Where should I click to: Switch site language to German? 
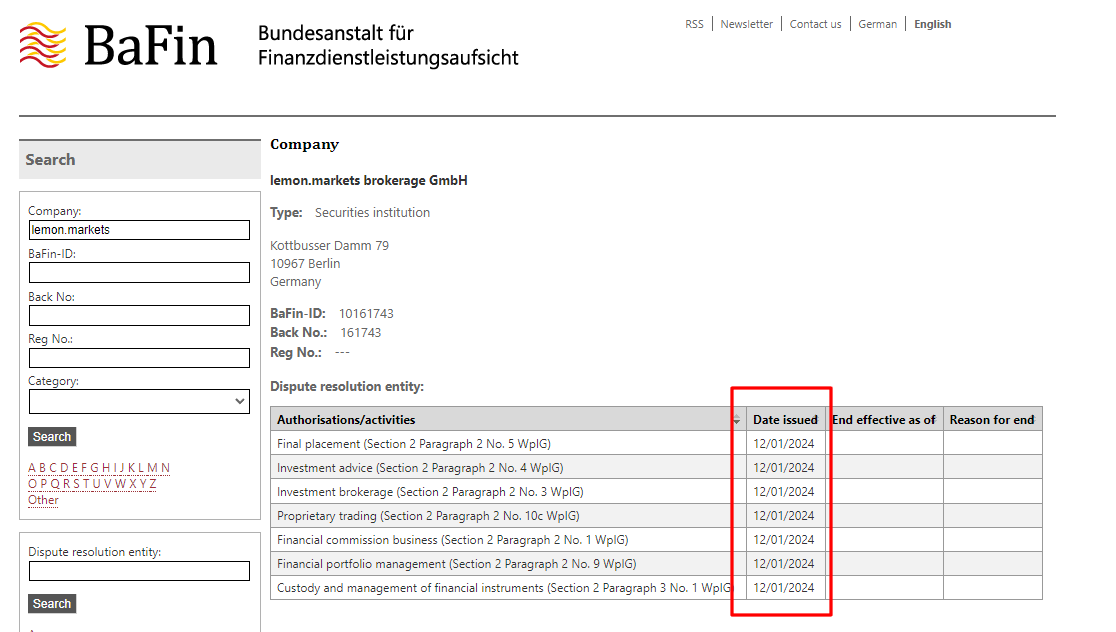point(877,23)
